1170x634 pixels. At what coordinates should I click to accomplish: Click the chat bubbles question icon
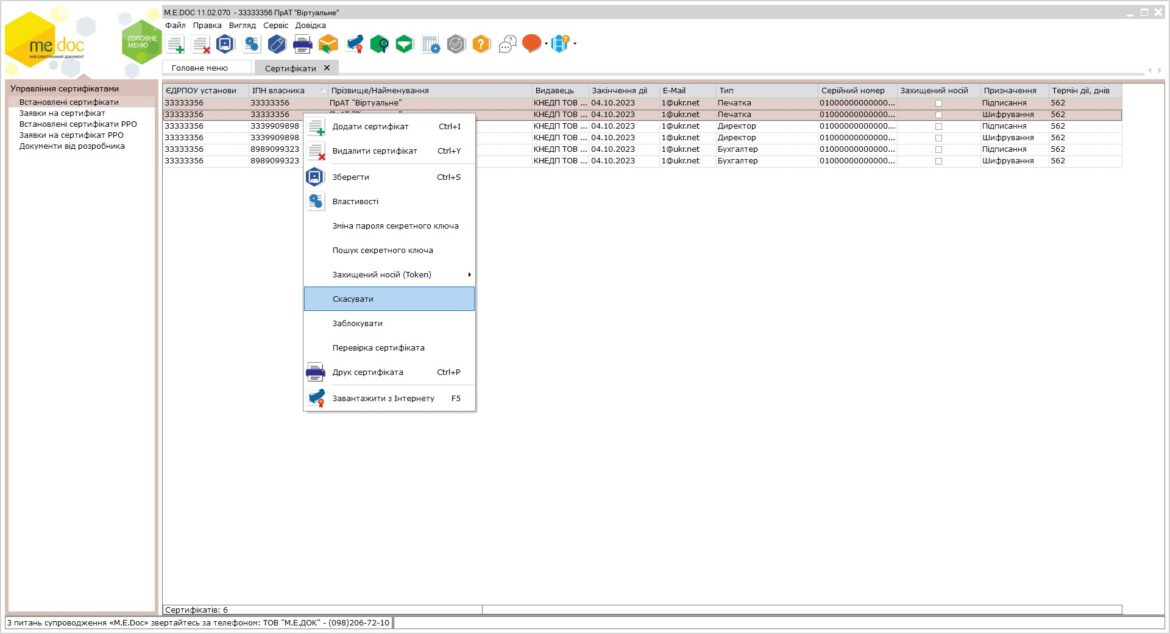tap(507, 45)
